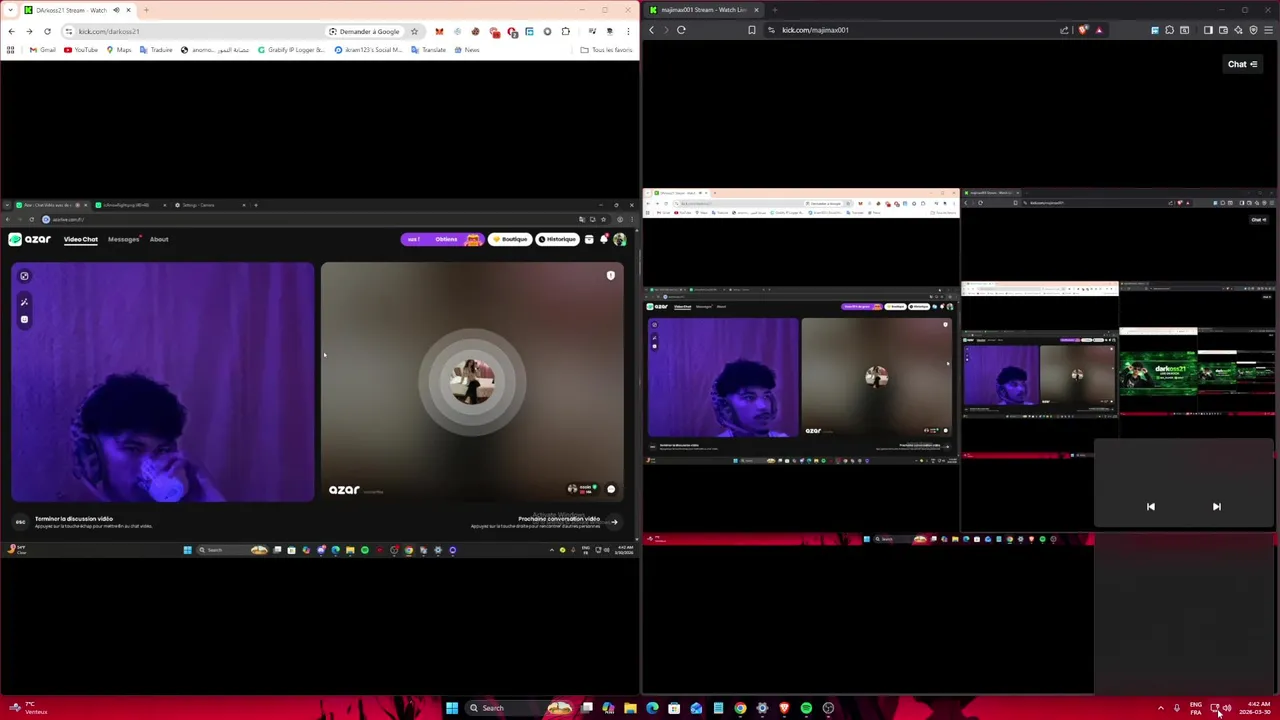Toggle Brave's sidebar panel
The height and width of the screenshot is (720, 1280).
click(1208, 30)
